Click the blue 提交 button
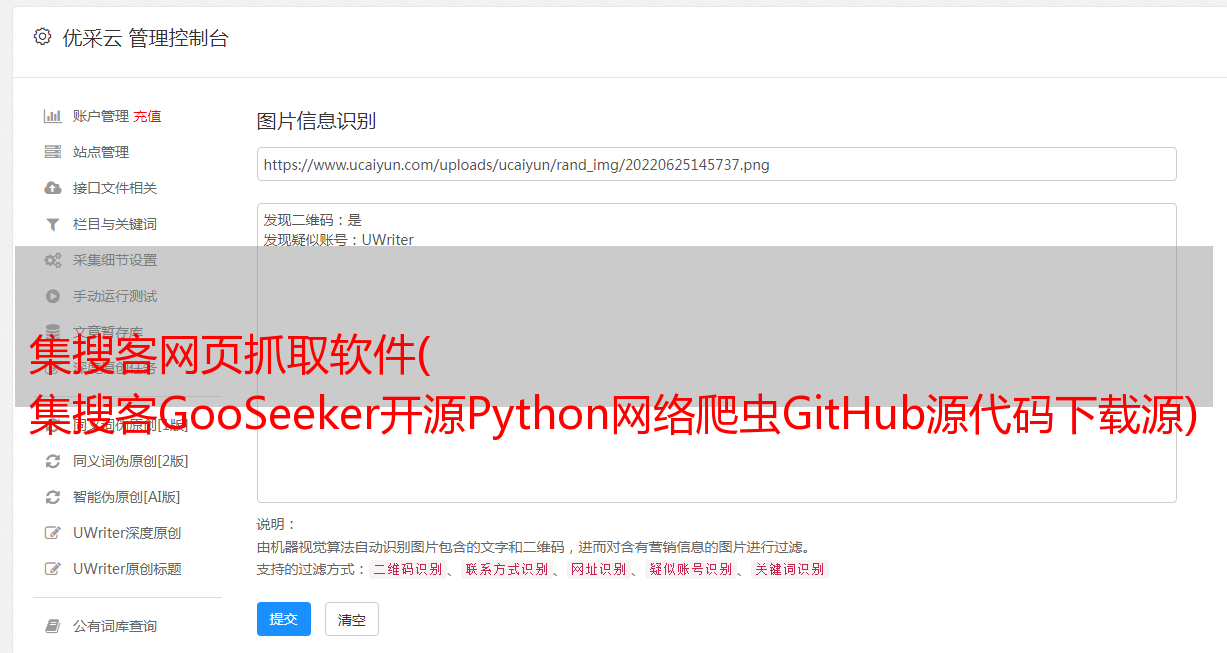The height and width of the screenshot is (653, 1227). (x=284, y=619)
